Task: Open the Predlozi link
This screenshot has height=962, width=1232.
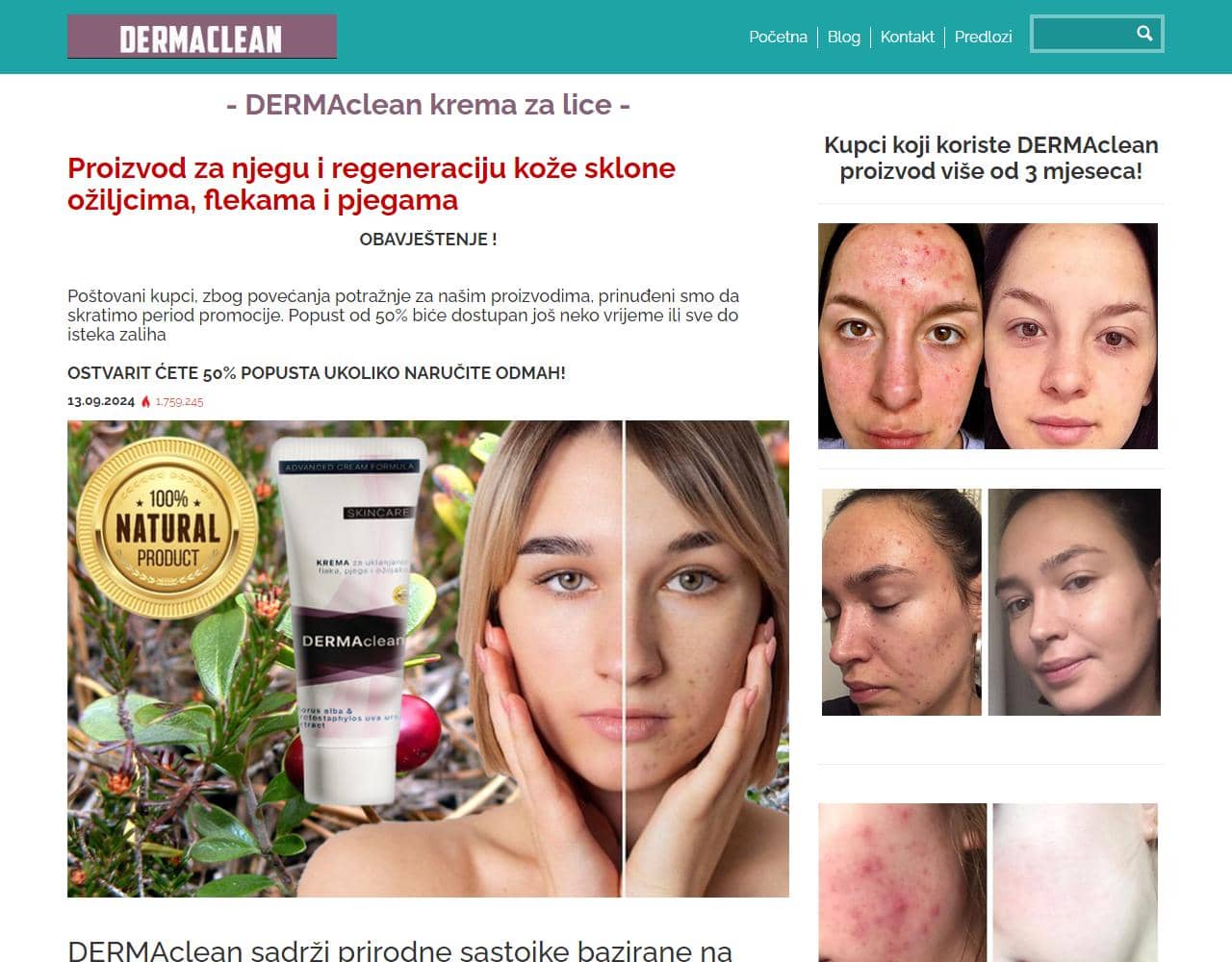Action: click(x=983, y=37)
